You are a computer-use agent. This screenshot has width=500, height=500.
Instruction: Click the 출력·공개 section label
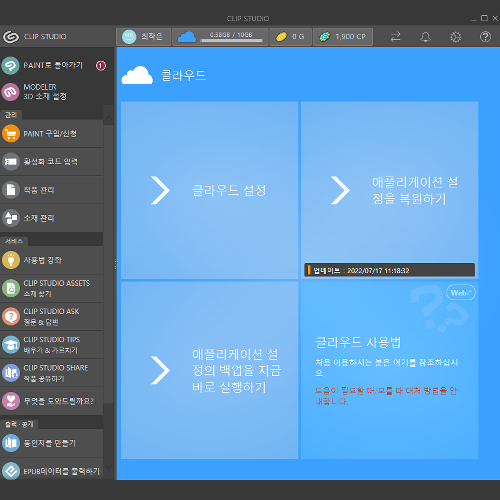(19, 424)
